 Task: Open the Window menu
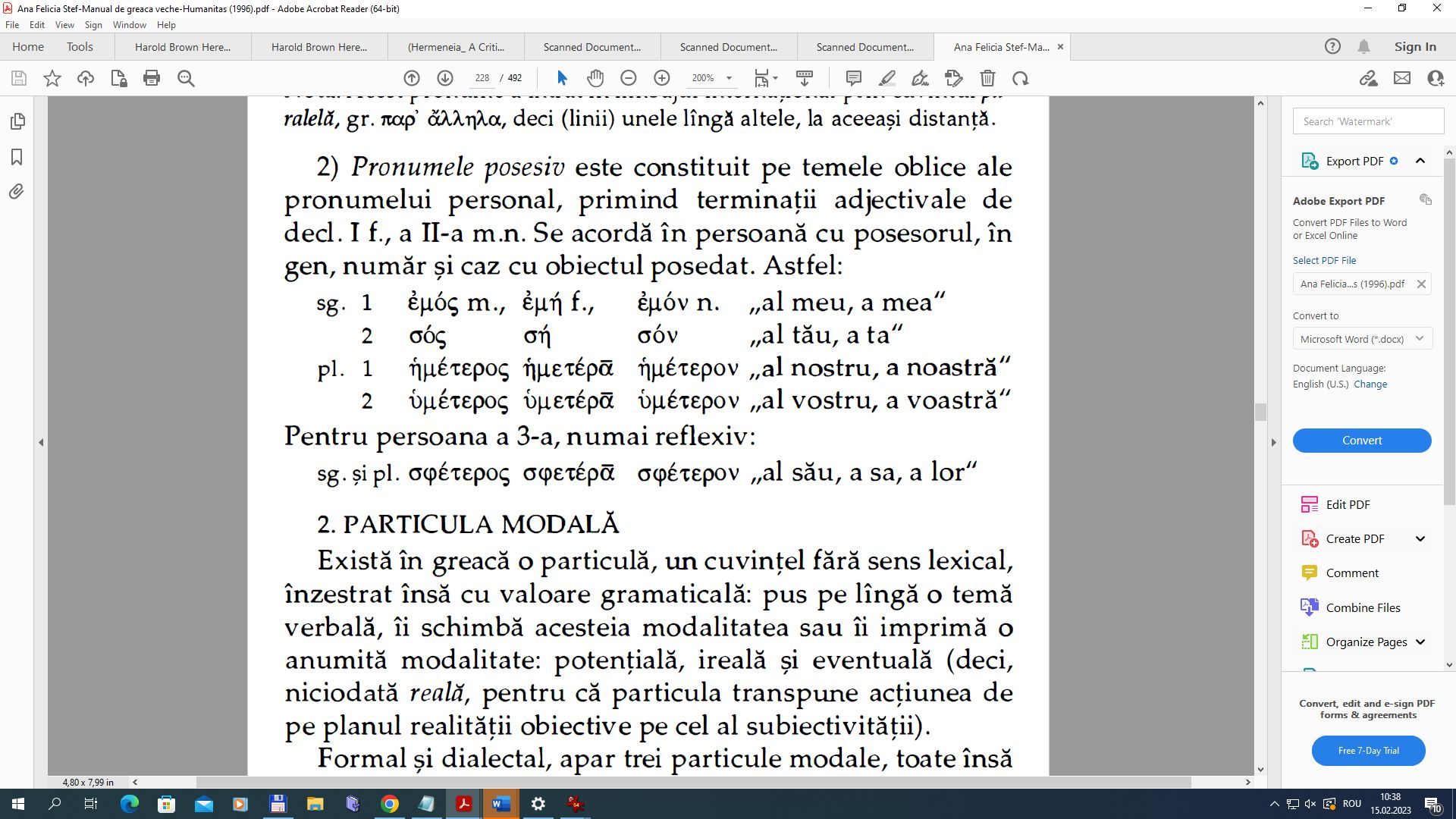(x=130, y=25)
